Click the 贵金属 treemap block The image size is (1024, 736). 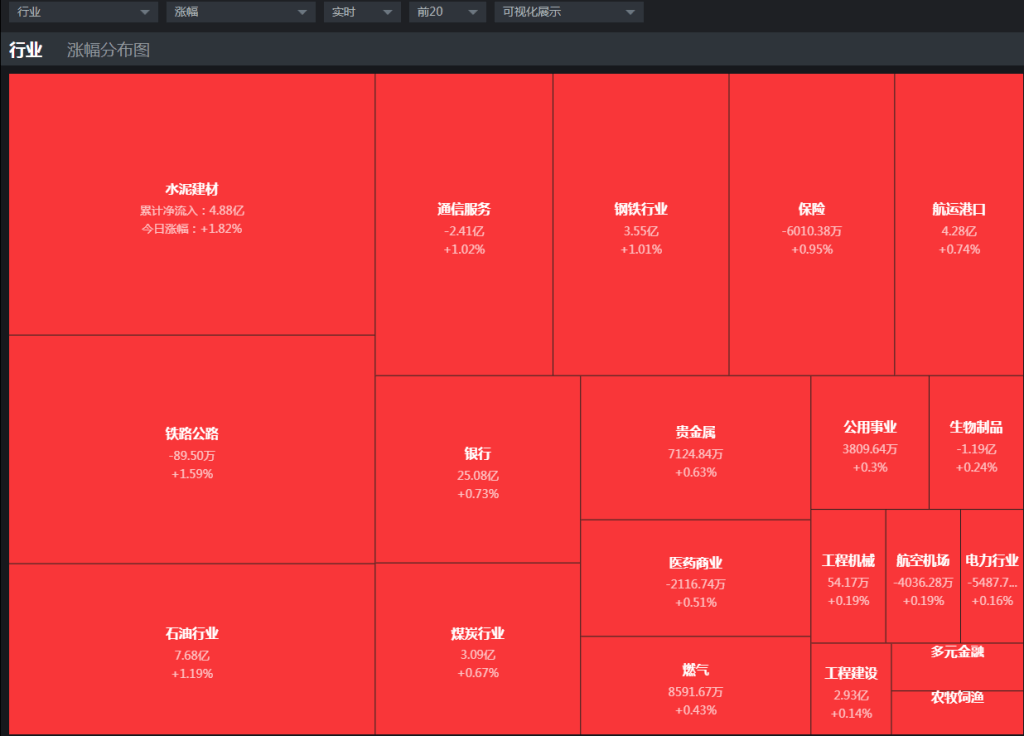696,447
